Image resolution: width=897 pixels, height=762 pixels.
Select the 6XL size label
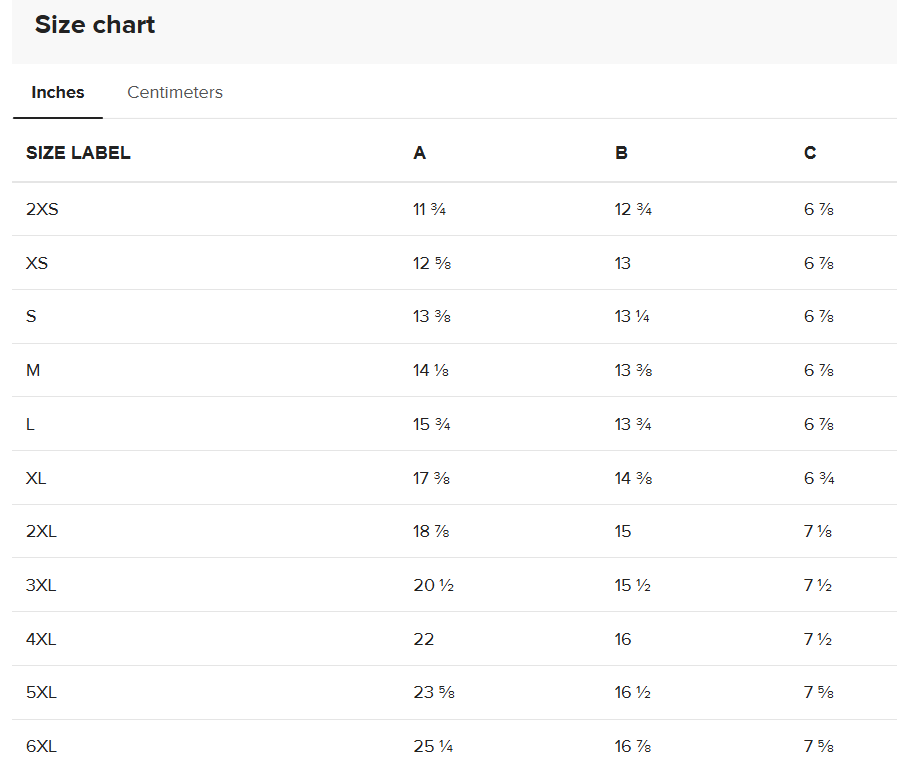tap(41, 747)
